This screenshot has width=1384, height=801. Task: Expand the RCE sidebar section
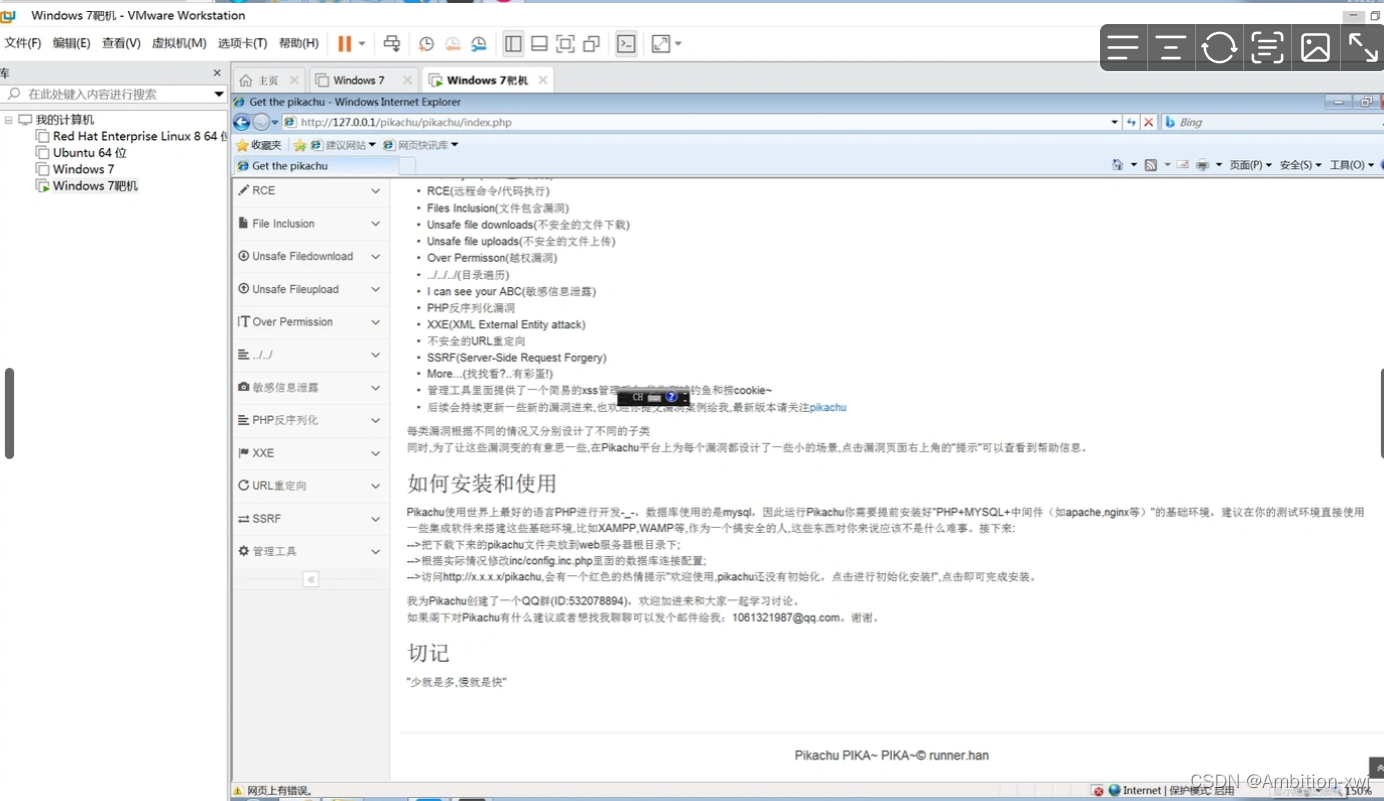click(311, 191)
